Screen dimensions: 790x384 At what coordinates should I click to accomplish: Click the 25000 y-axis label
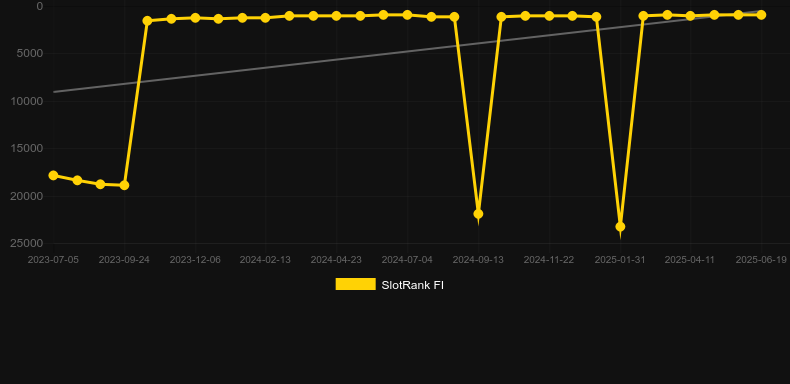click(27, 243)
